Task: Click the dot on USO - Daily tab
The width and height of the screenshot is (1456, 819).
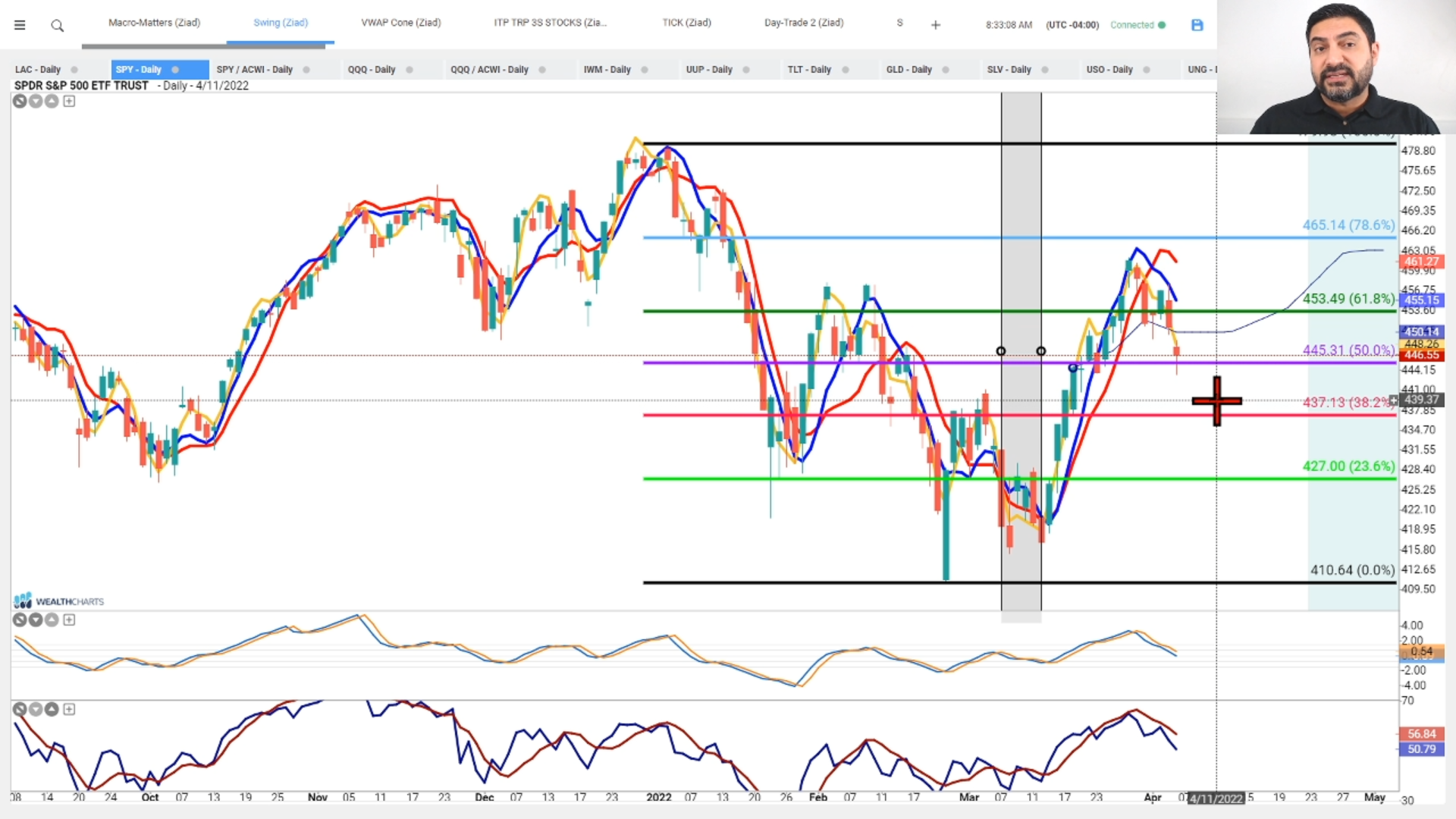Action: pos(1147,70)
